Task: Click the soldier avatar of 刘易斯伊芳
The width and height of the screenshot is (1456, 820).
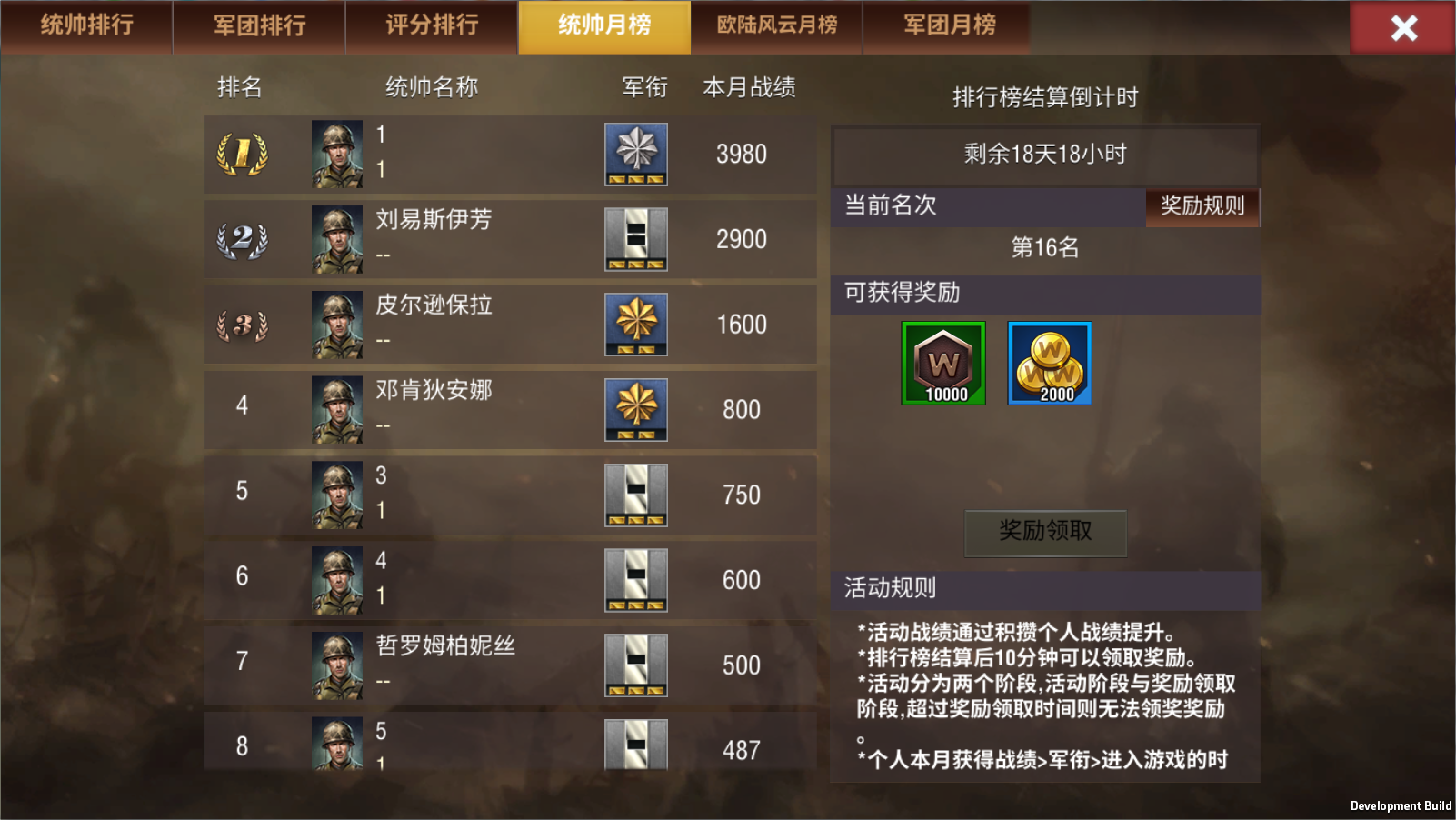Action: [337, 240]
